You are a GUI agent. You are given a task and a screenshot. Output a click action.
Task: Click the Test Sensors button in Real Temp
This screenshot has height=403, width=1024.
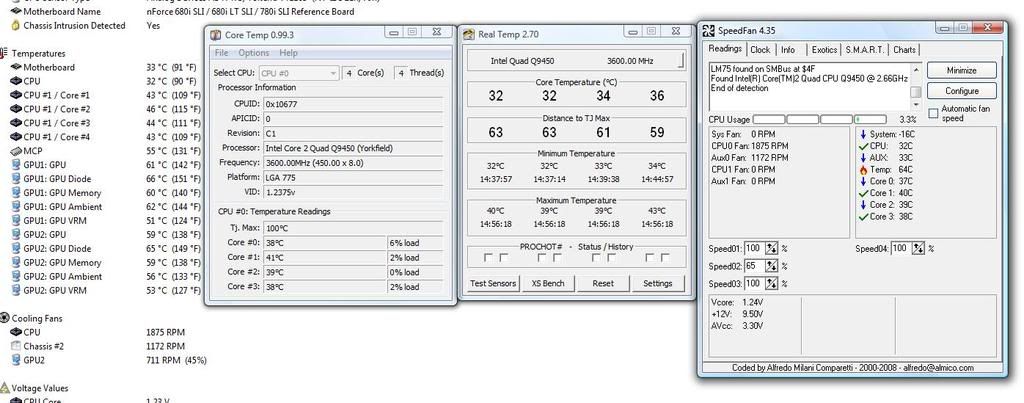click(x=493, y=283)
